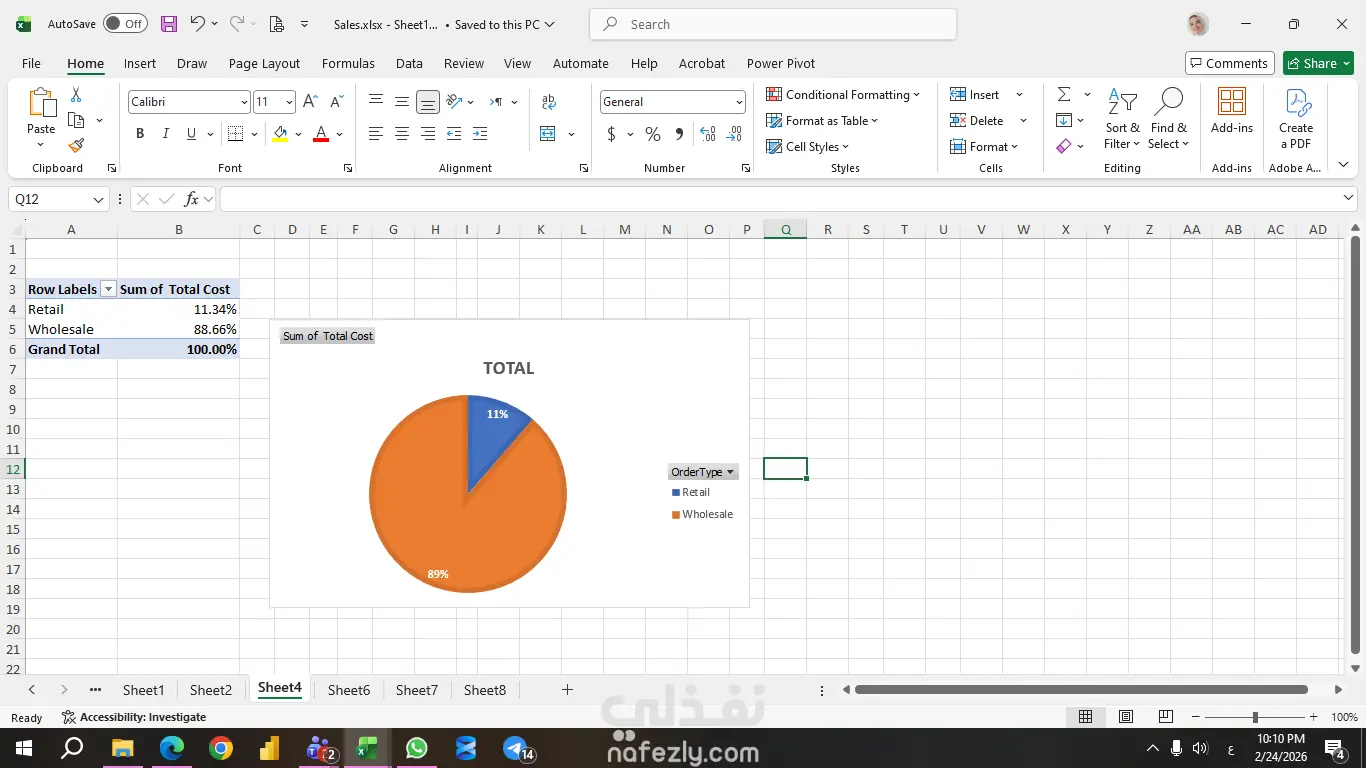Viewport: 1366px width, 768px height.
Task: Toggle Center horizontal text alignment
Action: pos(402,134)
